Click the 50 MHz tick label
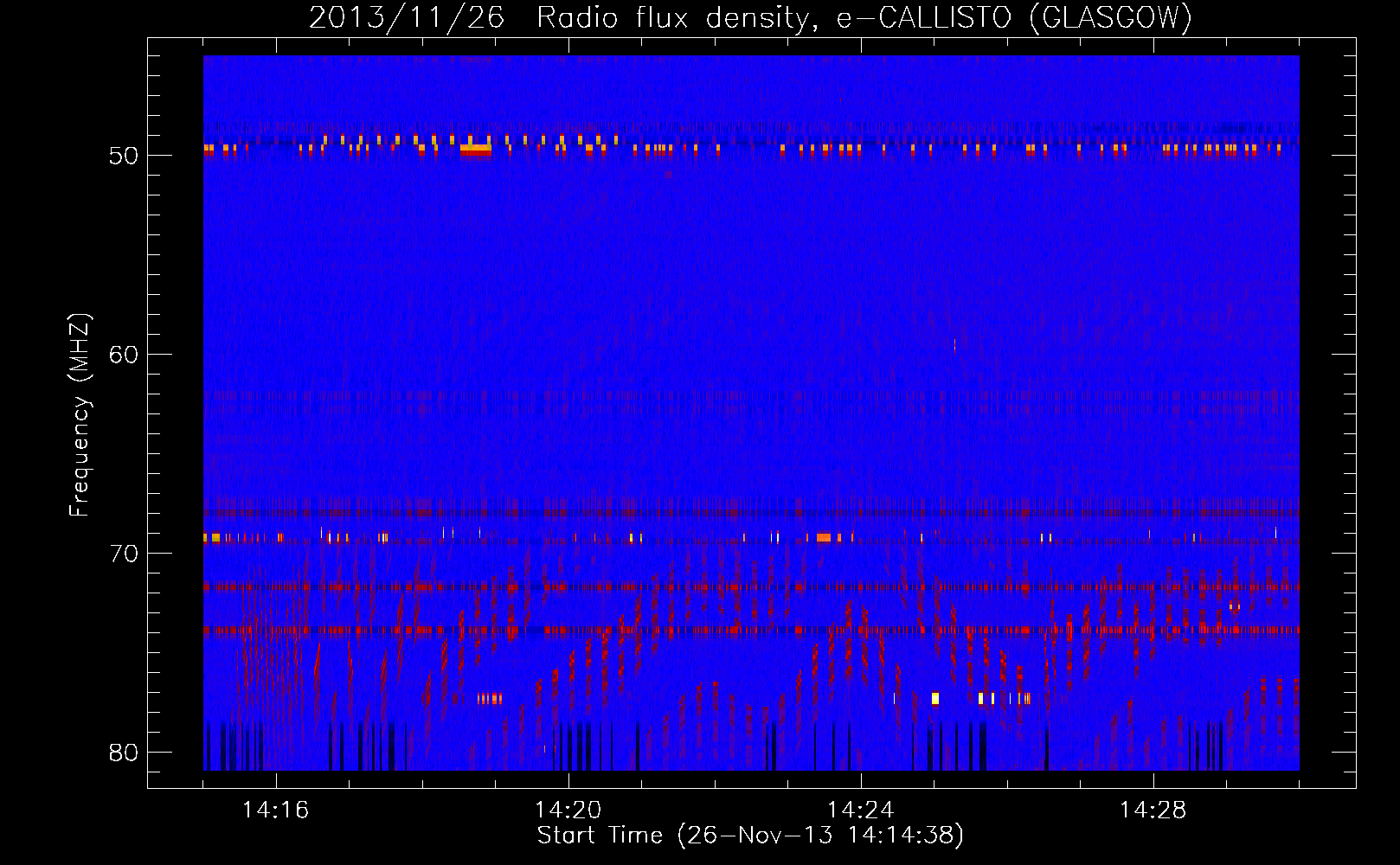The height and width of the screenshot is (865, 1400). (124, 156)
